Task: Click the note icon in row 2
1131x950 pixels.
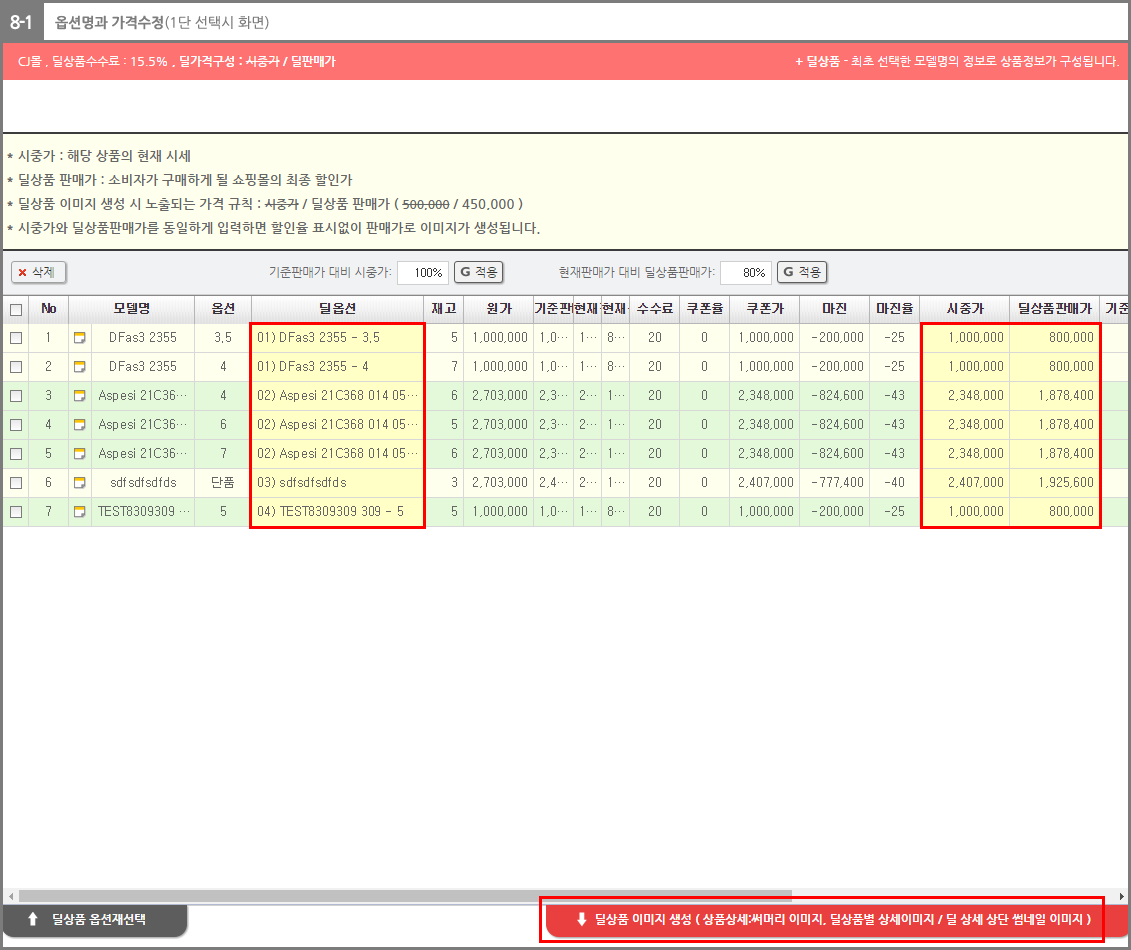Action: (80, 367)
